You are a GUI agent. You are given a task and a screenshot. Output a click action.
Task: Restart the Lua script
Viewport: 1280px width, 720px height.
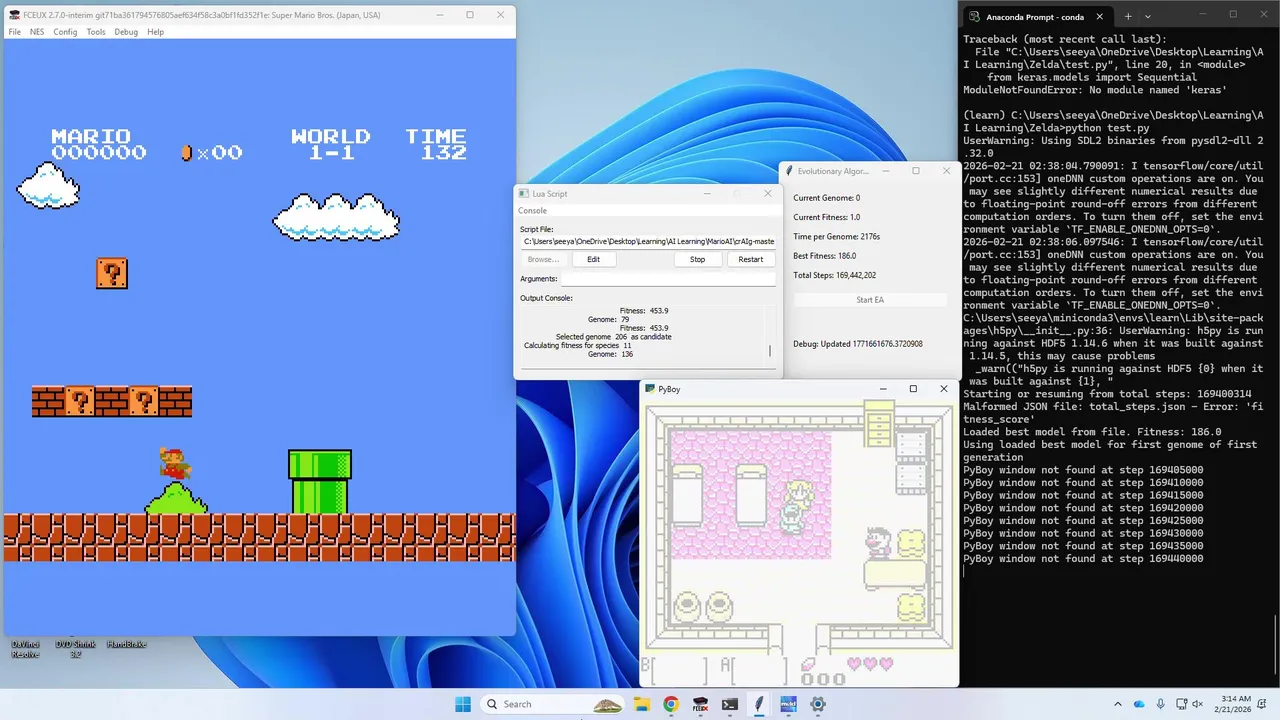point(750,259)
